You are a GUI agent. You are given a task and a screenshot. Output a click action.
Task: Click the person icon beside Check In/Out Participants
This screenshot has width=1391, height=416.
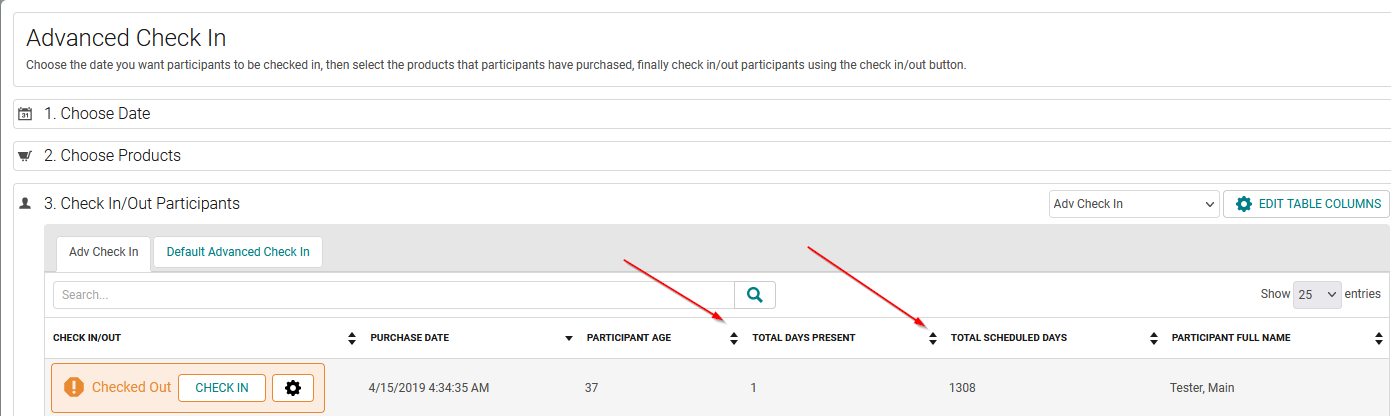(x=26, y=203)
